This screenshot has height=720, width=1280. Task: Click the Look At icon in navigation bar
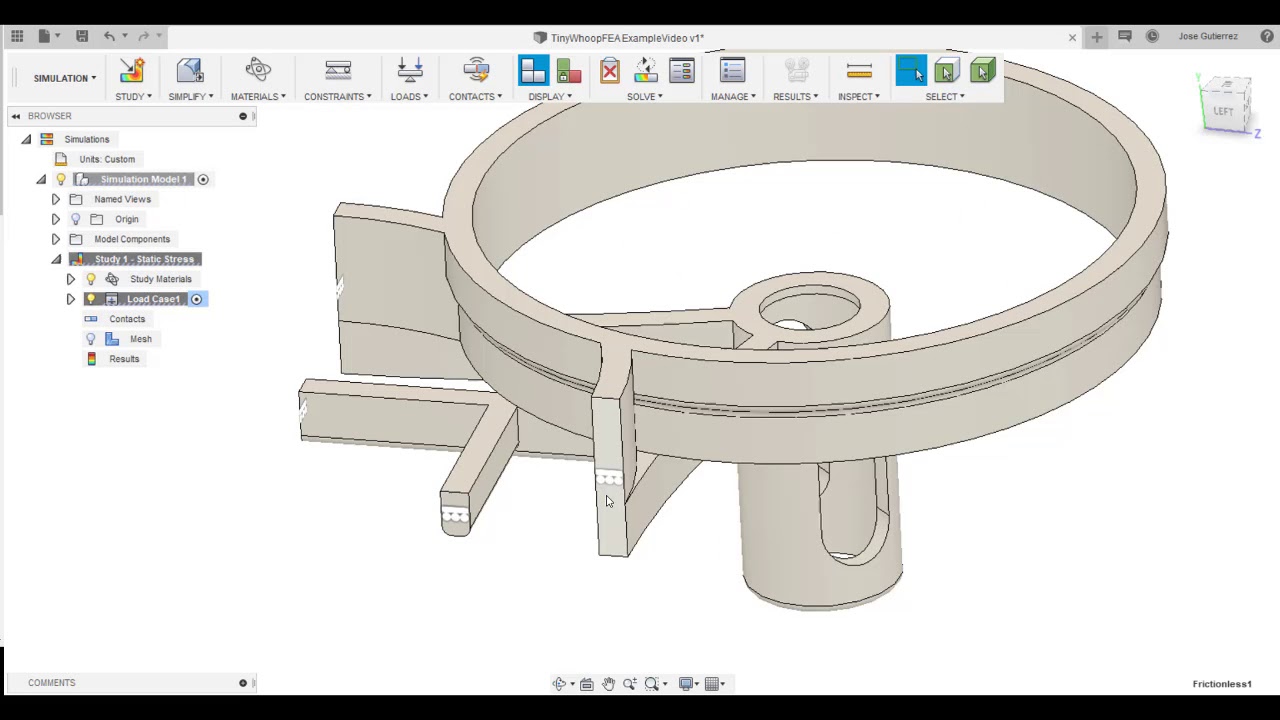[587, 684]
